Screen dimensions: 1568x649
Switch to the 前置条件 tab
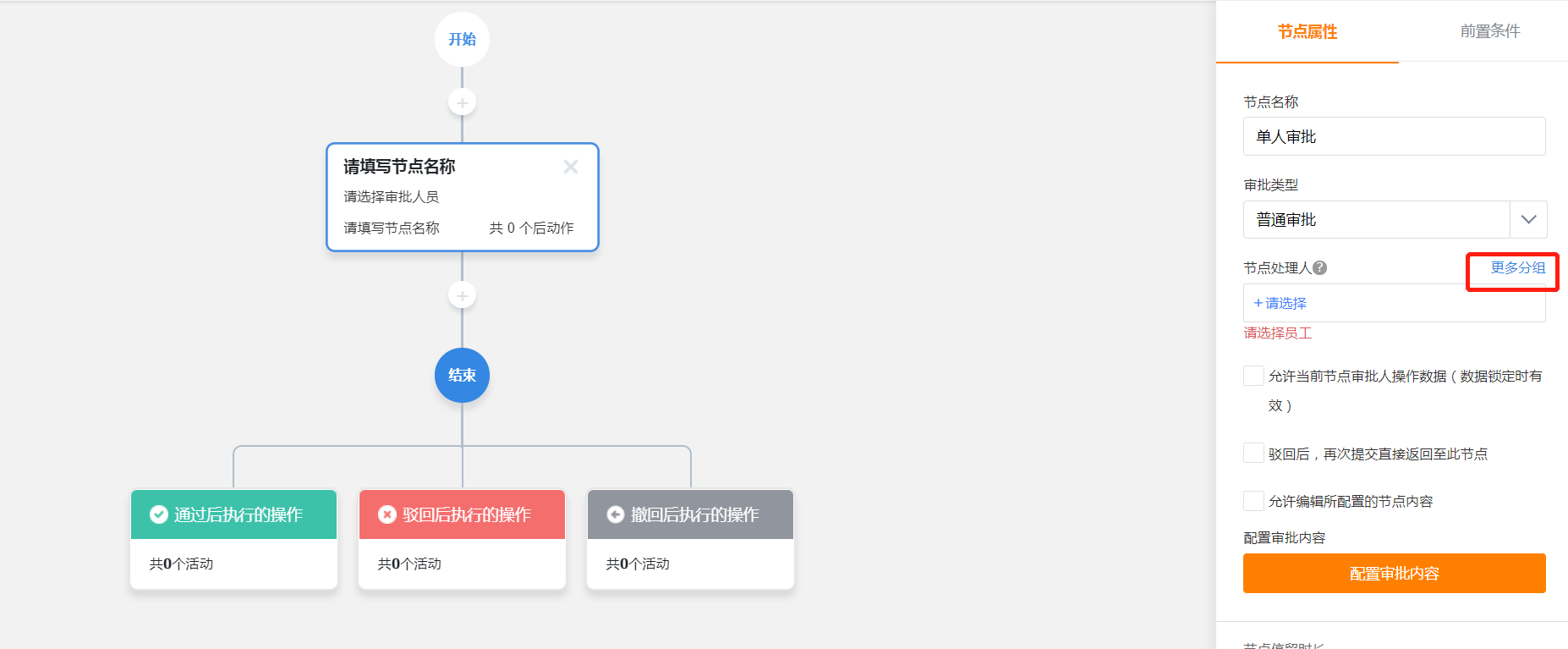[x=1489, y=31]
